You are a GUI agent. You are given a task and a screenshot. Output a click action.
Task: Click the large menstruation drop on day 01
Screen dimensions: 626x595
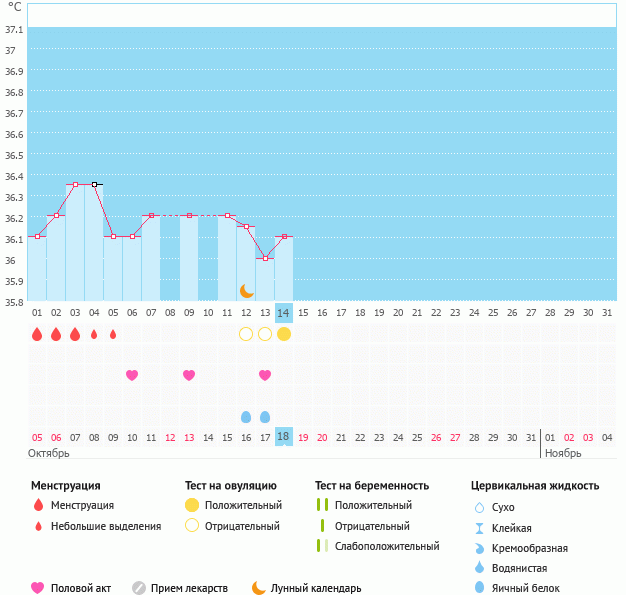pos(37,334)
